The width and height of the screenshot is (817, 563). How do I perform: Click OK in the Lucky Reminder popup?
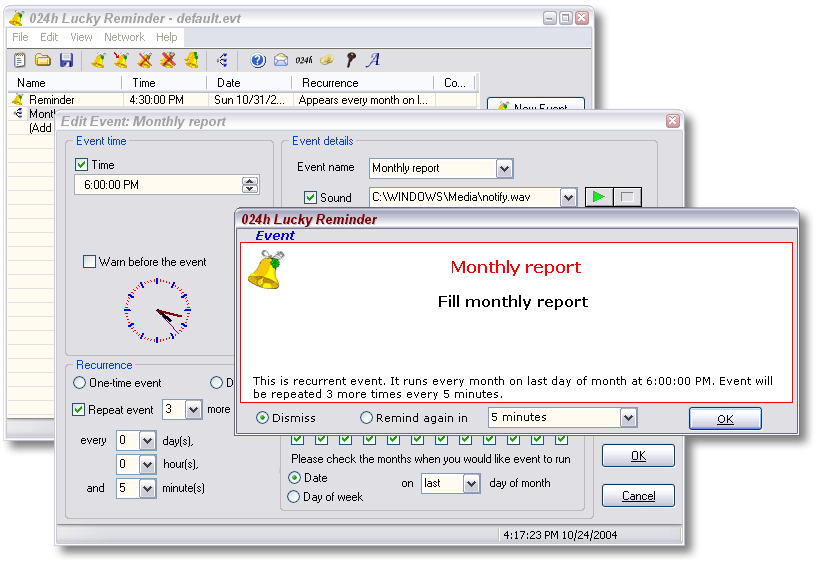[x=725, y=419]
